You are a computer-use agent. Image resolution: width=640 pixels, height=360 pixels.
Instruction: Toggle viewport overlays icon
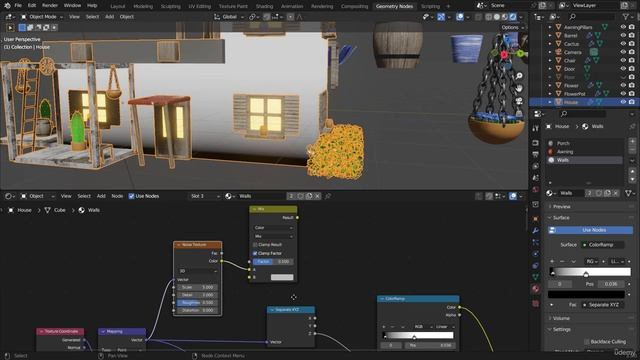pos(460,17)
